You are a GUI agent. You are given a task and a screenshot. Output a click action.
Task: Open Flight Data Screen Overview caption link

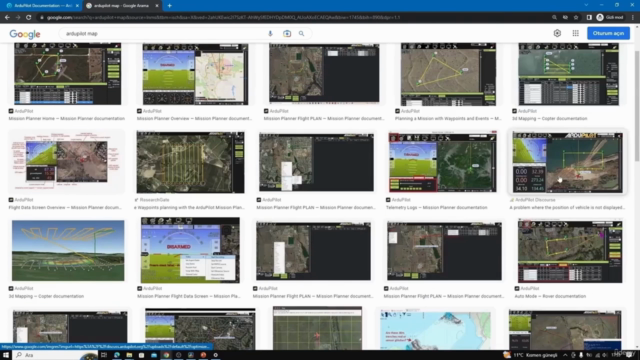click(x=65, y=207)
